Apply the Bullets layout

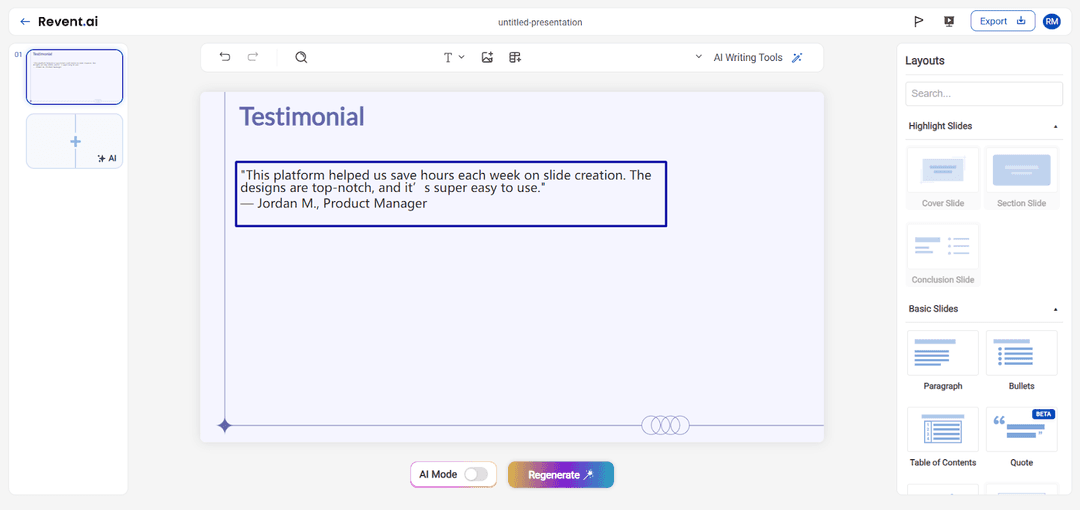[1021, 361]
